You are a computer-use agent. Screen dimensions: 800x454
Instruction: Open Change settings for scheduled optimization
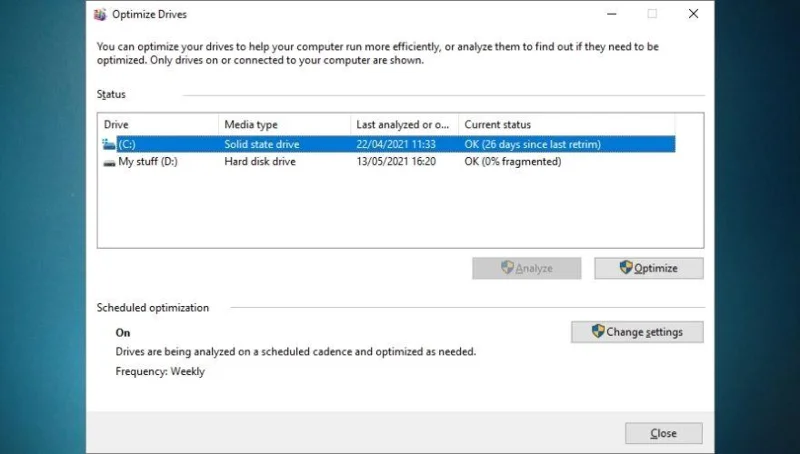pos(637,332)
